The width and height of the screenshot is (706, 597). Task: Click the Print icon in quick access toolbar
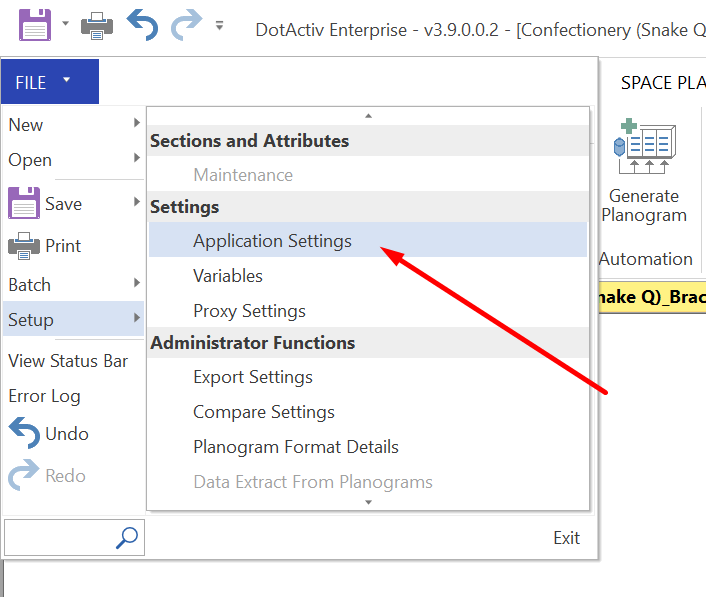point(97,26)
